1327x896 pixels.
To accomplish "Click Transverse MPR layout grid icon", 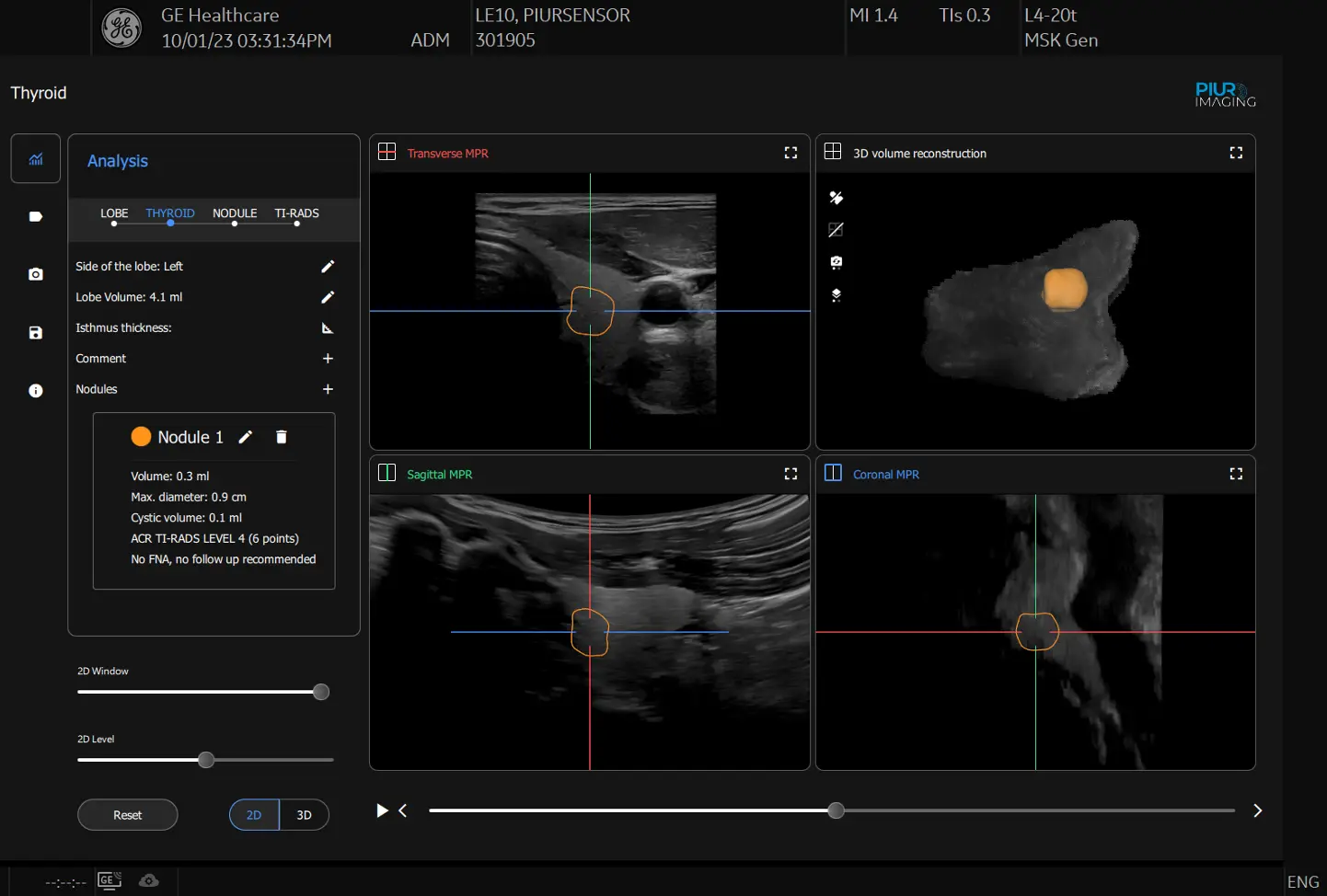I will point(387,152).
